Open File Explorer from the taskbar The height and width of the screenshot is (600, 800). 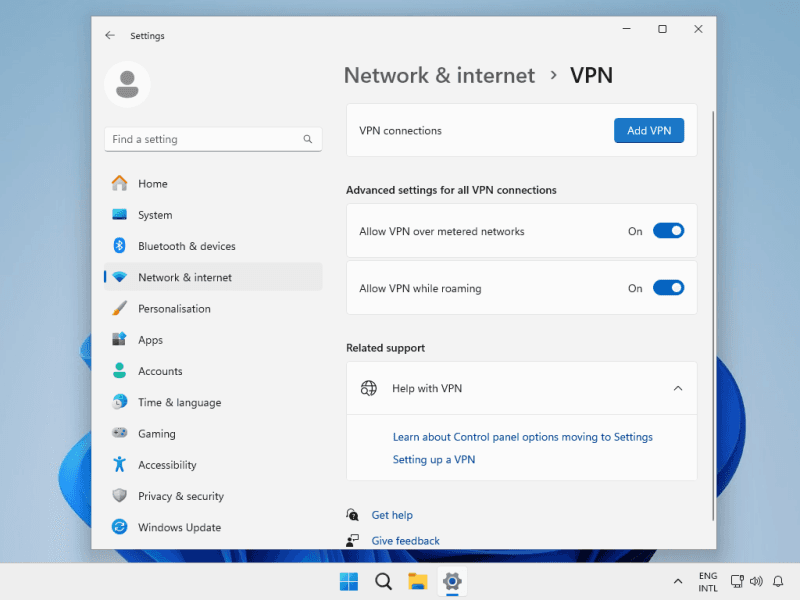(x=417, y=581)
